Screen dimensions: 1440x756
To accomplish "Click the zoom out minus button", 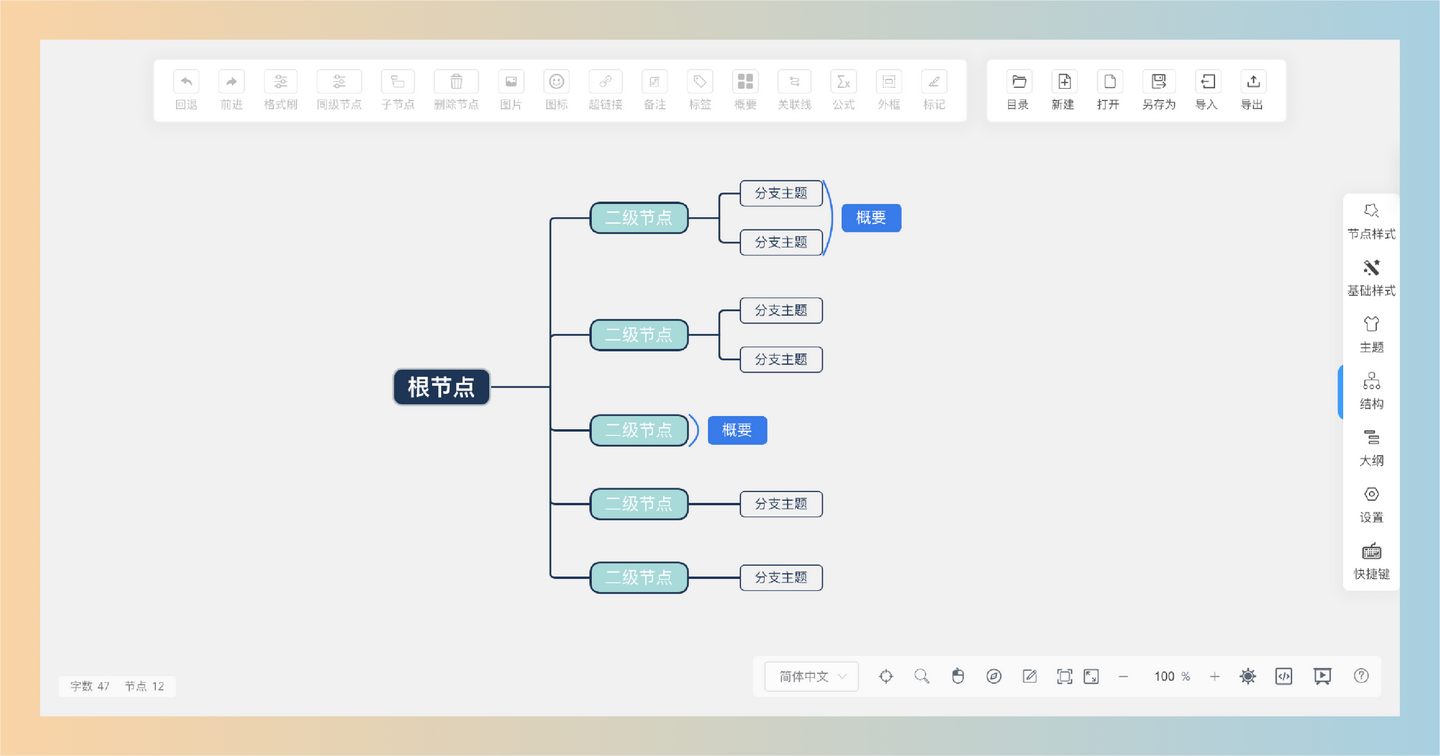I will pyautogui.click(x=1123, y=677).
